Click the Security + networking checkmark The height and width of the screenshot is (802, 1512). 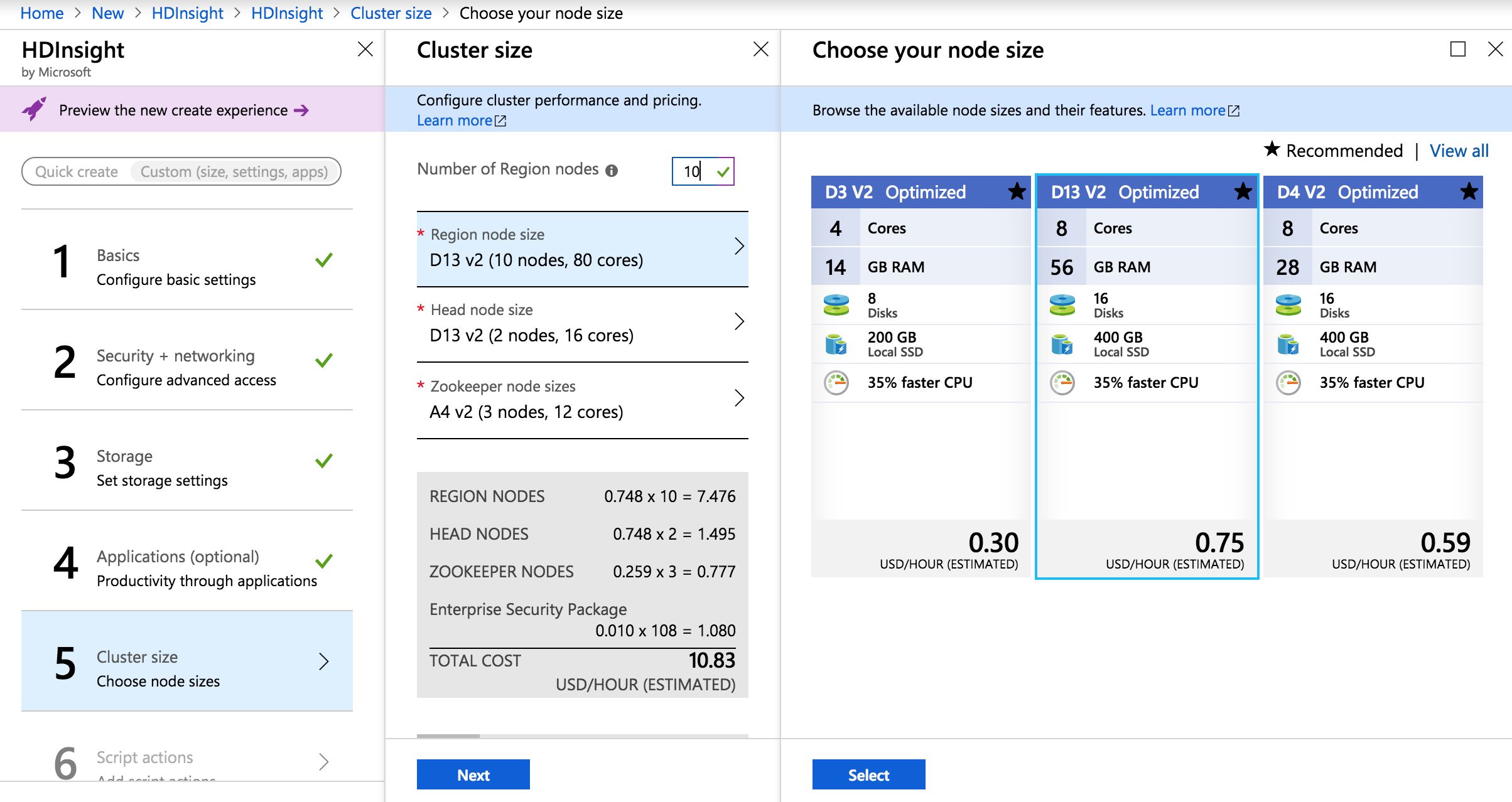point(324,360)
